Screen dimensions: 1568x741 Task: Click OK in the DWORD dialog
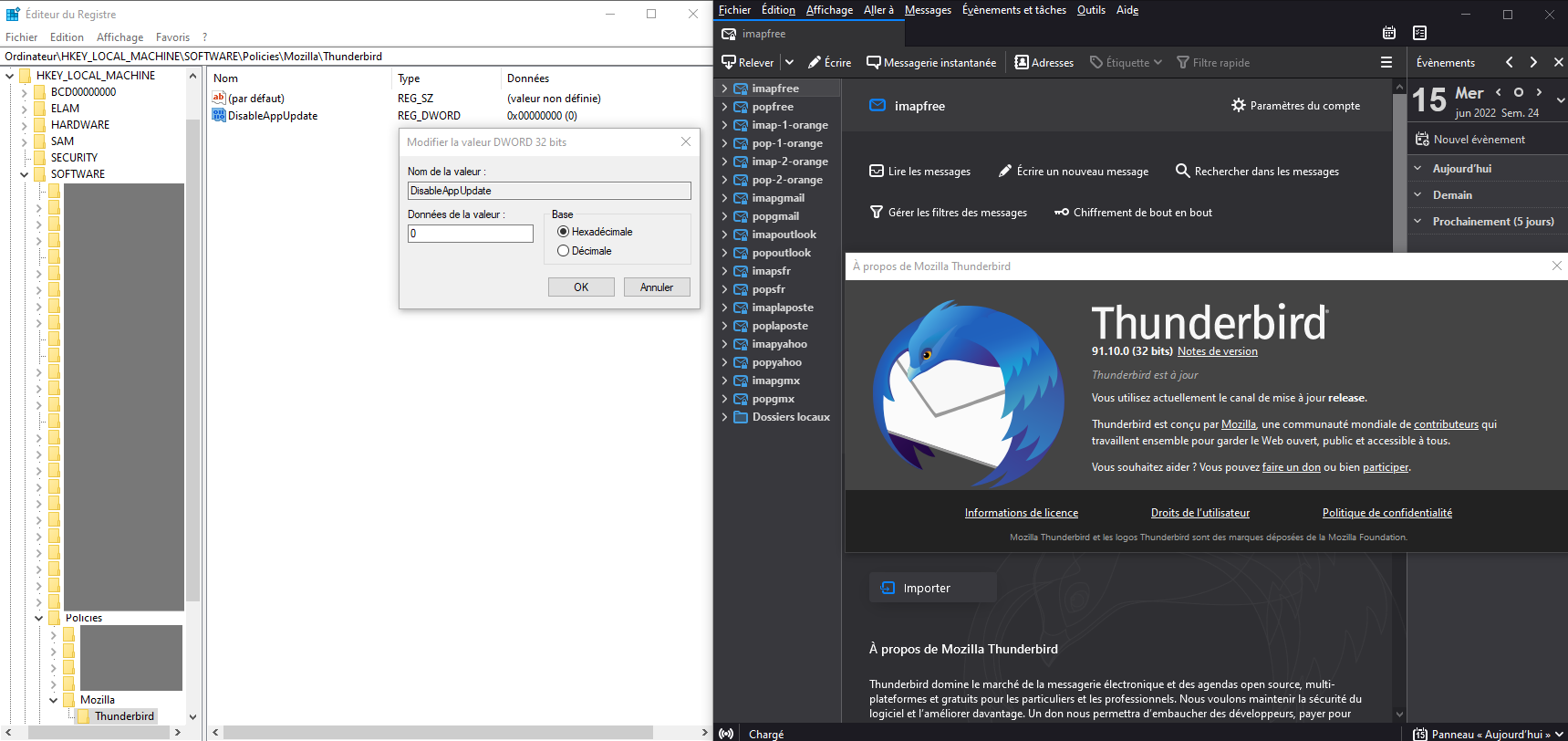pos(581,287)
